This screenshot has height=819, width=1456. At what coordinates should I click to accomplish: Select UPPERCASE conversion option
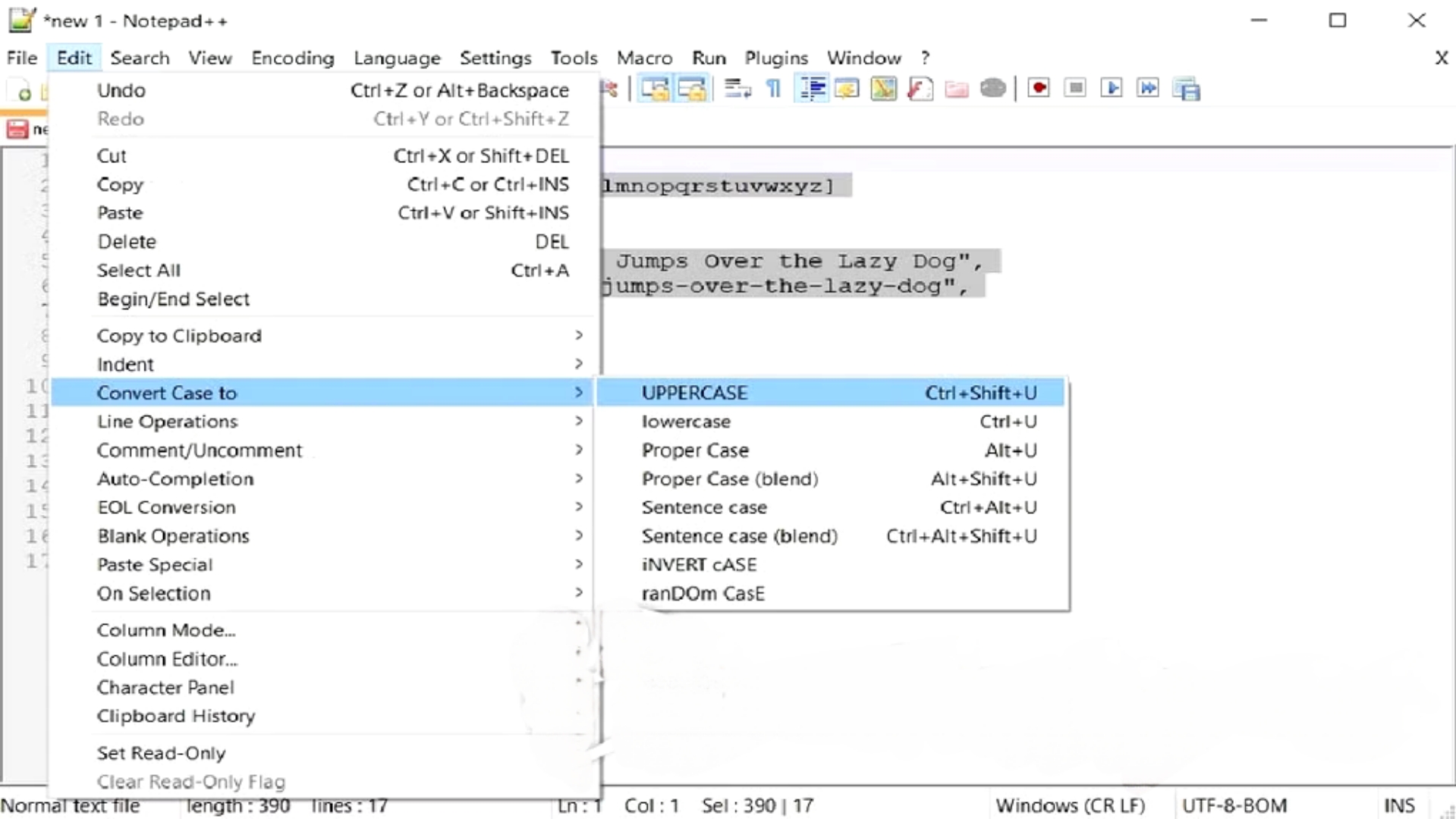pos(693,393)
